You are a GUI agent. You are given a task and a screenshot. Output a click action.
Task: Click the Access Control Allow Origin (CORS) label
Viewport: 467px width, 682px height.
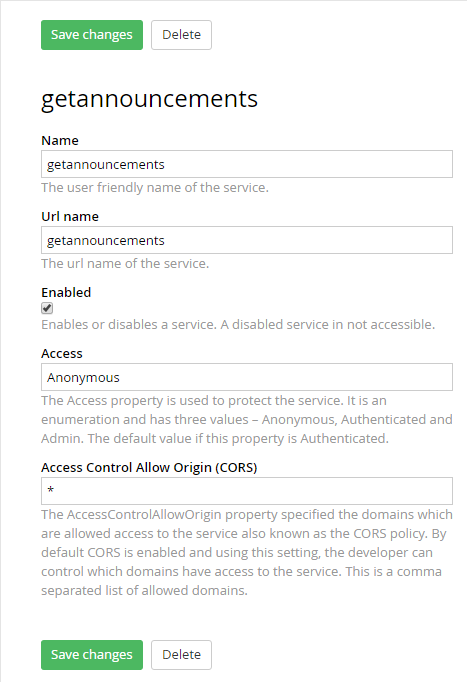point(149,468)
